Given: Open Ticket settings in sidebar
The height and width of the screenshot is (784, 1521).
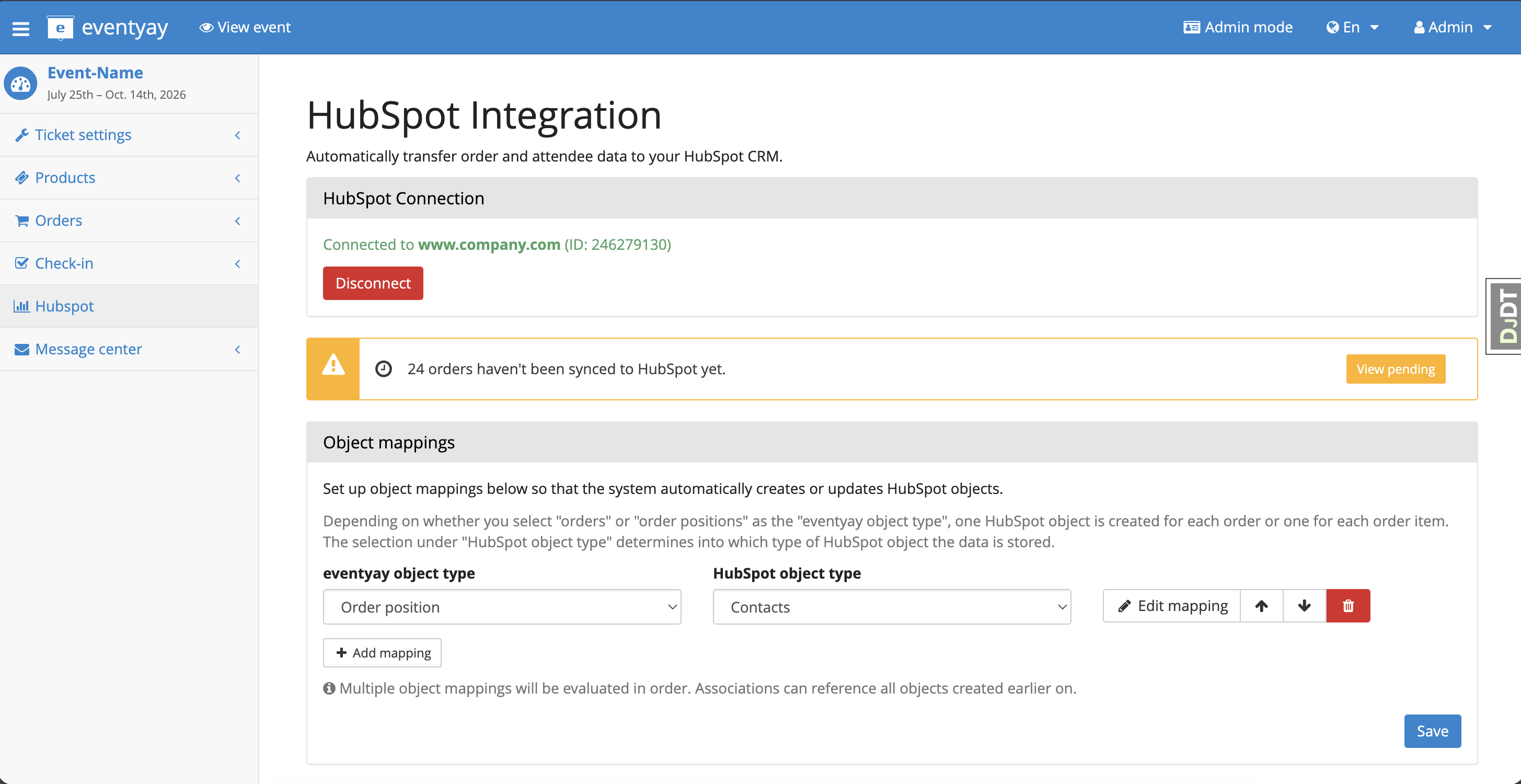Looking at the screenshot, I should (x=129, y=135).
